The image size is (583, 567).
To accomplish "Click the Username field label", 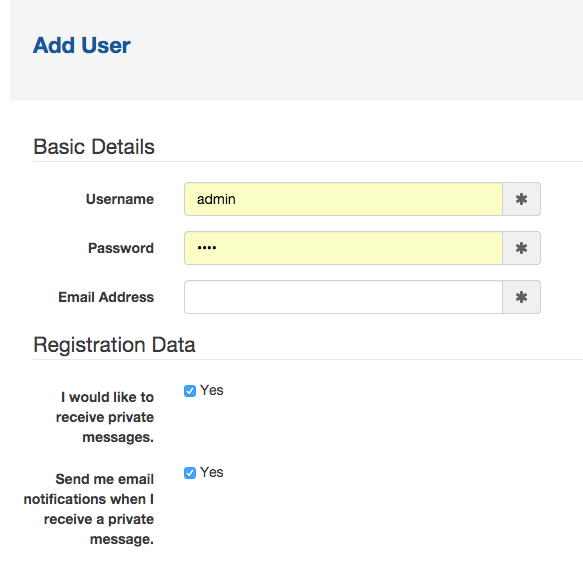I will pyautogui.click(x=120, y=199).
